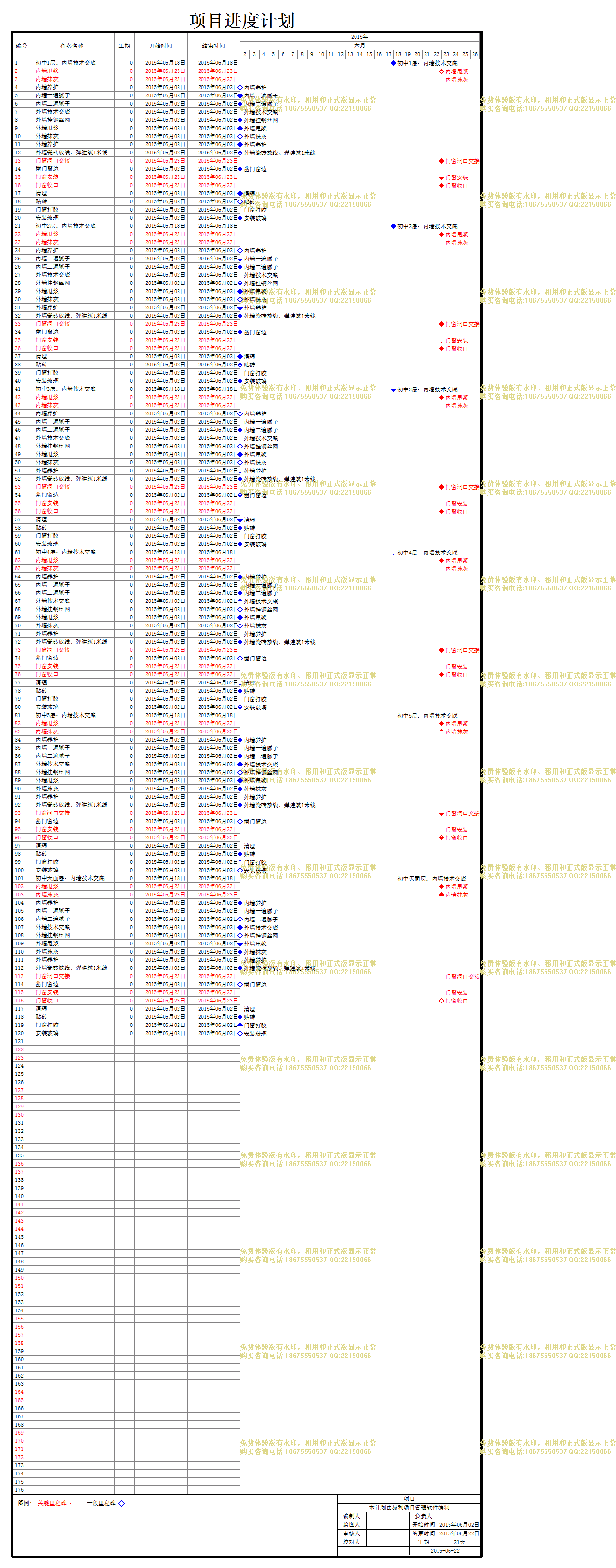
Task: Click red milestone diamond for row 3 内墙抹灰
Action: (442, 80)
